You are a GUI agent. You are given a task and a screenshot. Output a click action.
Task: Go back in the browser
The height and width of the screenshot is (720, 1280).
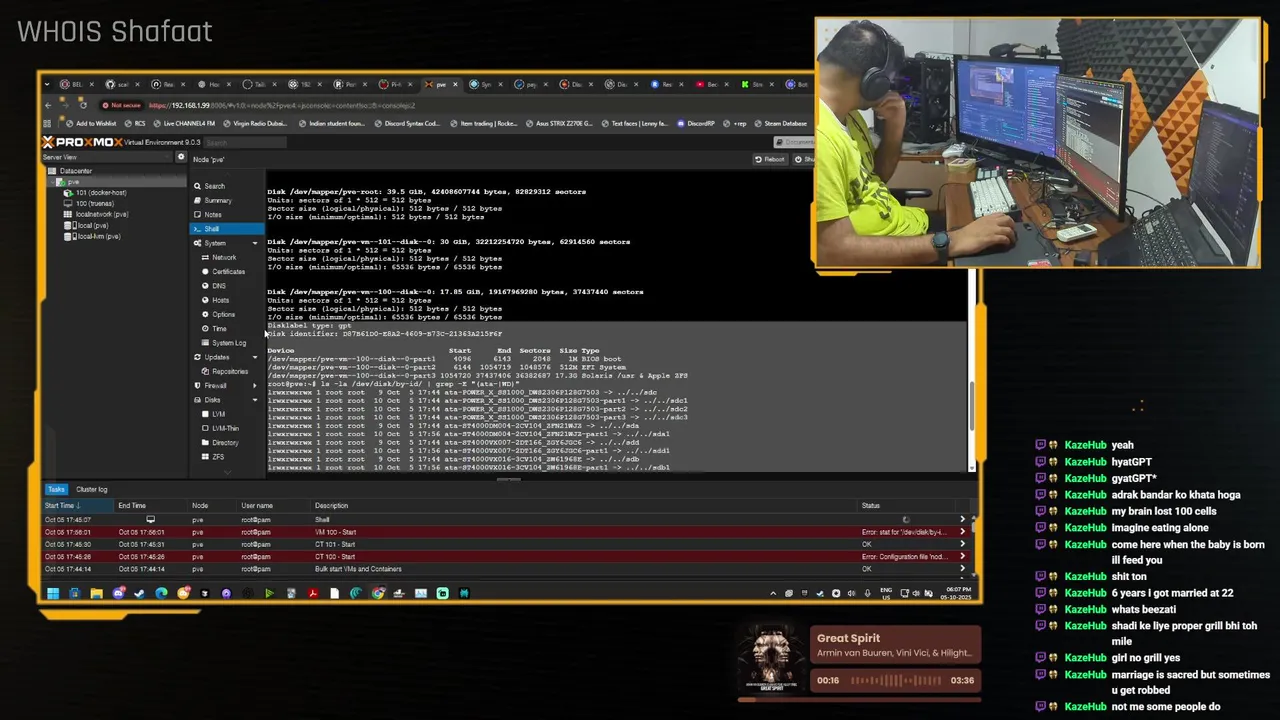[x=48, y=105]
